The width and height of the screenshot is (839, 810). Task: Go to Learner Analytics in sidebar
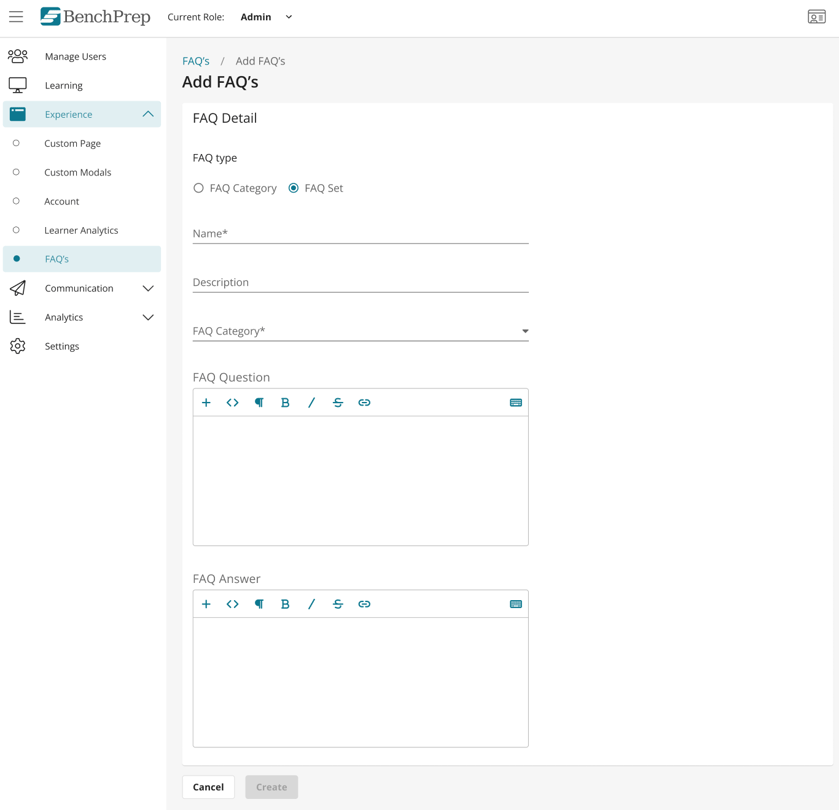pyautogui.click(x=81, y=230)
